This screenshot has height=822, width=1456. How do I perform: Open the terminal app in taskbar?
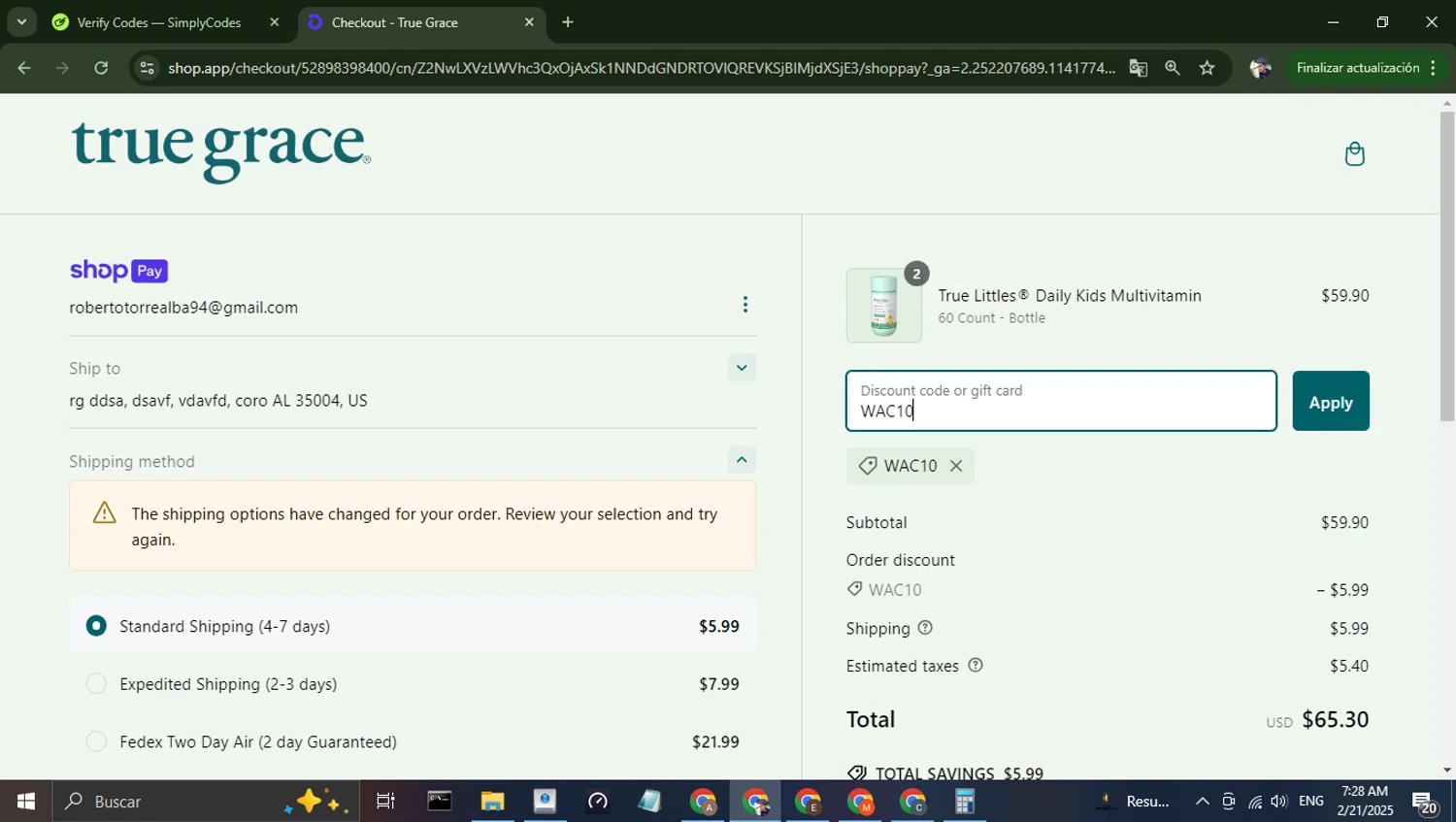pyautogui.click(x=440, y=802)
